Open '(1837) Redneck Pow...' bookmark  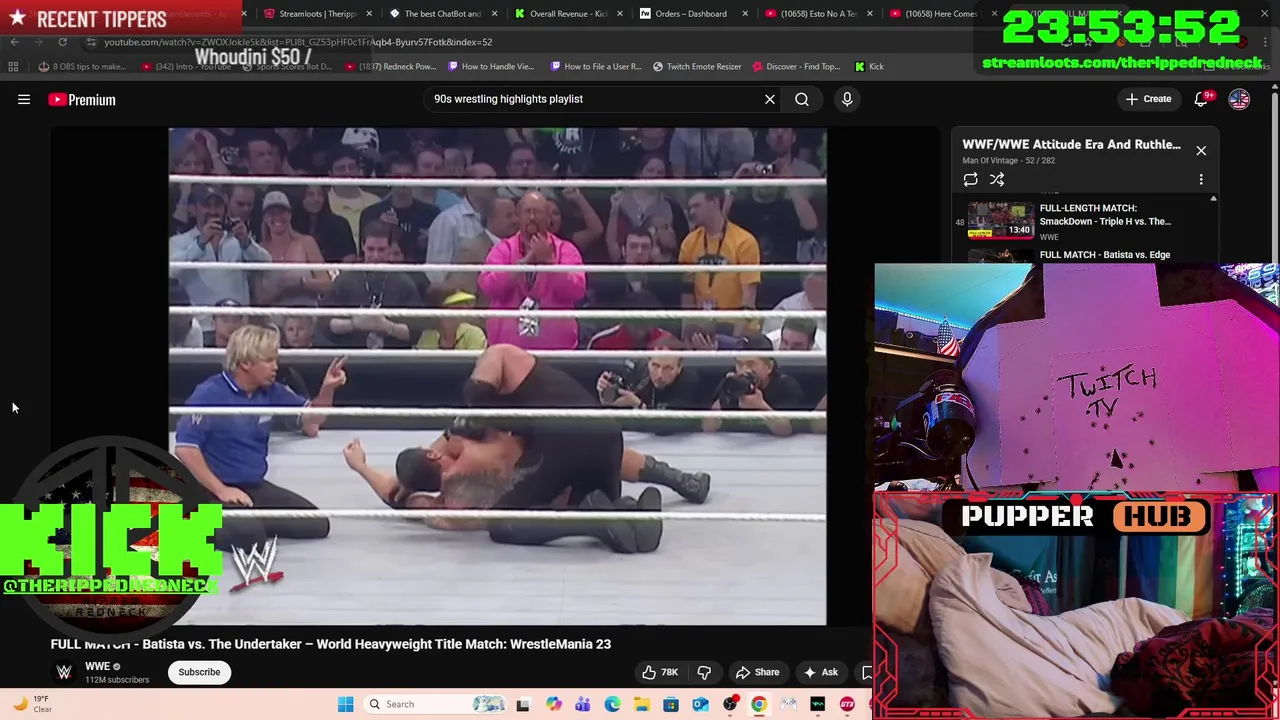[x=390, y=66]
